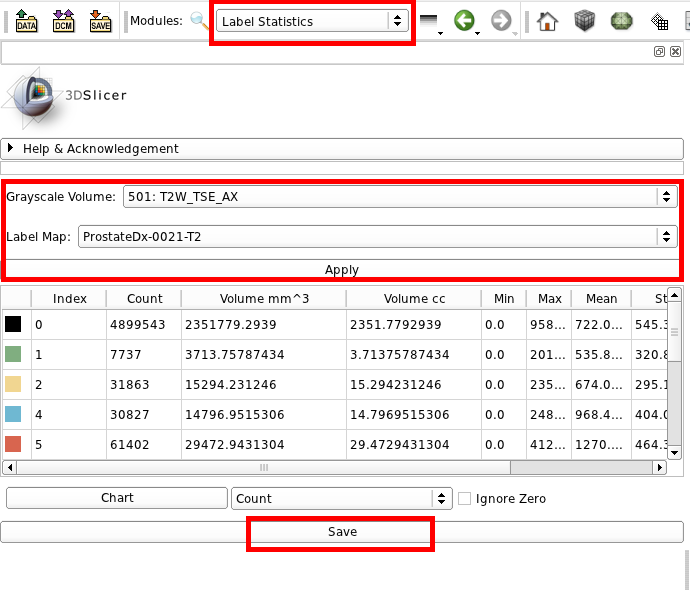
Task: Click the Chart button
Action: coord(117,498)
